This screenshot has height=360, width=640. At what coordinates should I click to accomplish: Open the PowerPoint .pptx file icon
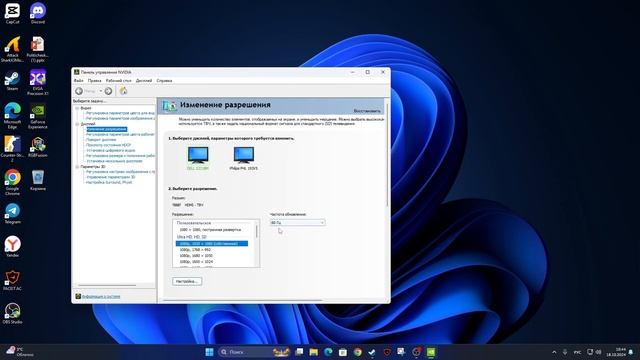click(38, 49)
